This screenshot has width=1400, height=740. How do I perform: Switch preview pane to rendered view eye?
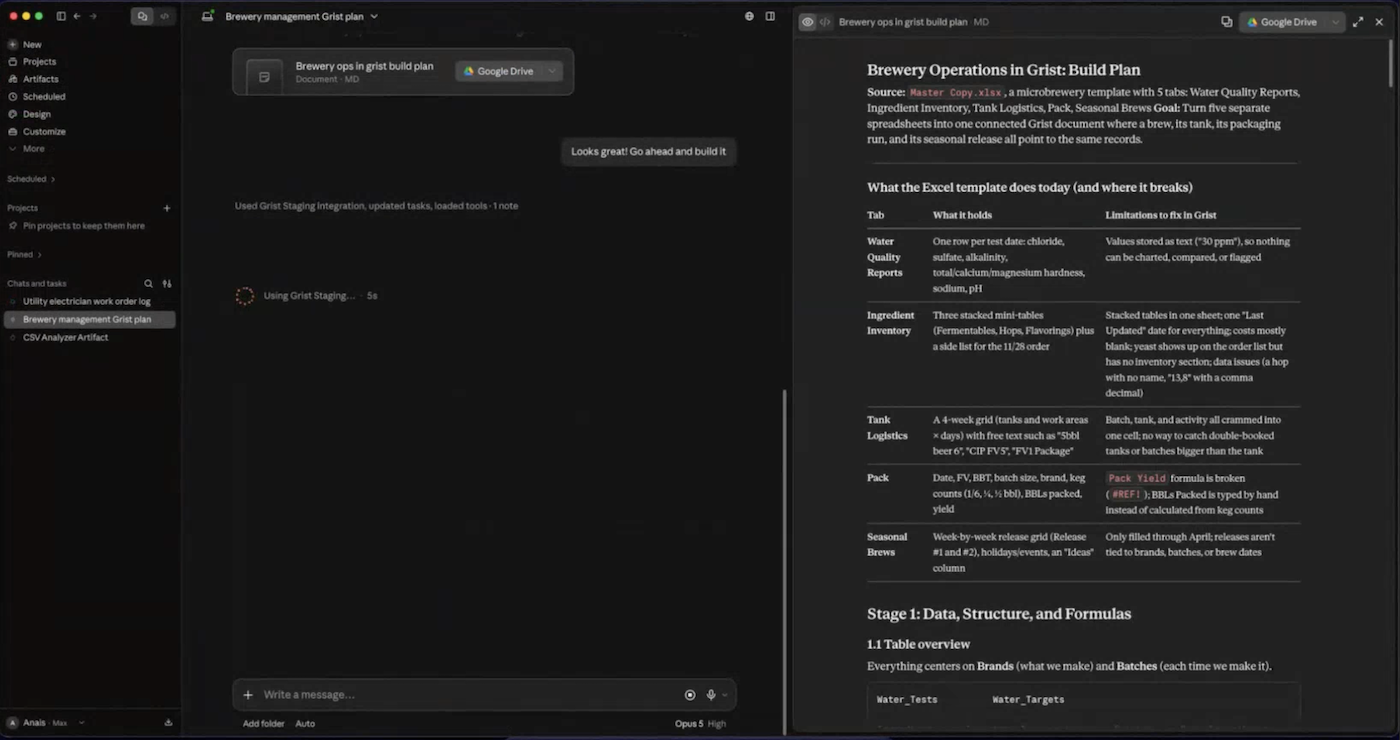tap(807, 22)
